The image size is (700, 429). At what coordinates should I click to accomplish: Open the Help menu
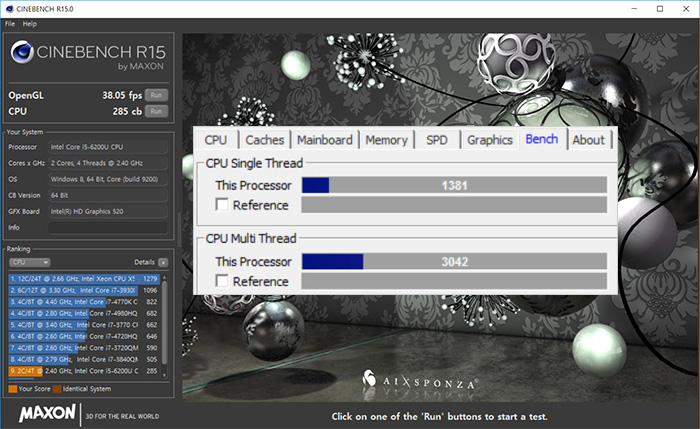[x=30, y=24]
